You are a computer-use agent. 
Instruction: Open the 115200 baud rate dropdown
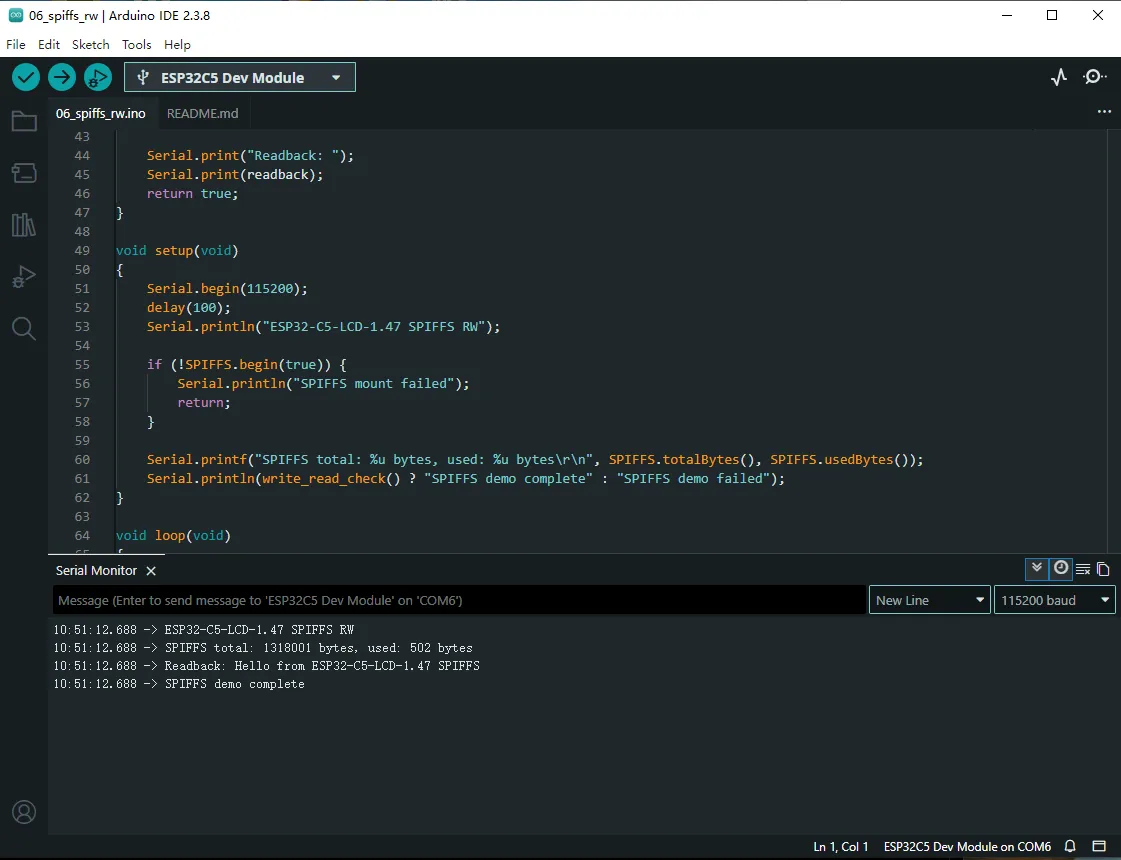(x=1055, y=600)
